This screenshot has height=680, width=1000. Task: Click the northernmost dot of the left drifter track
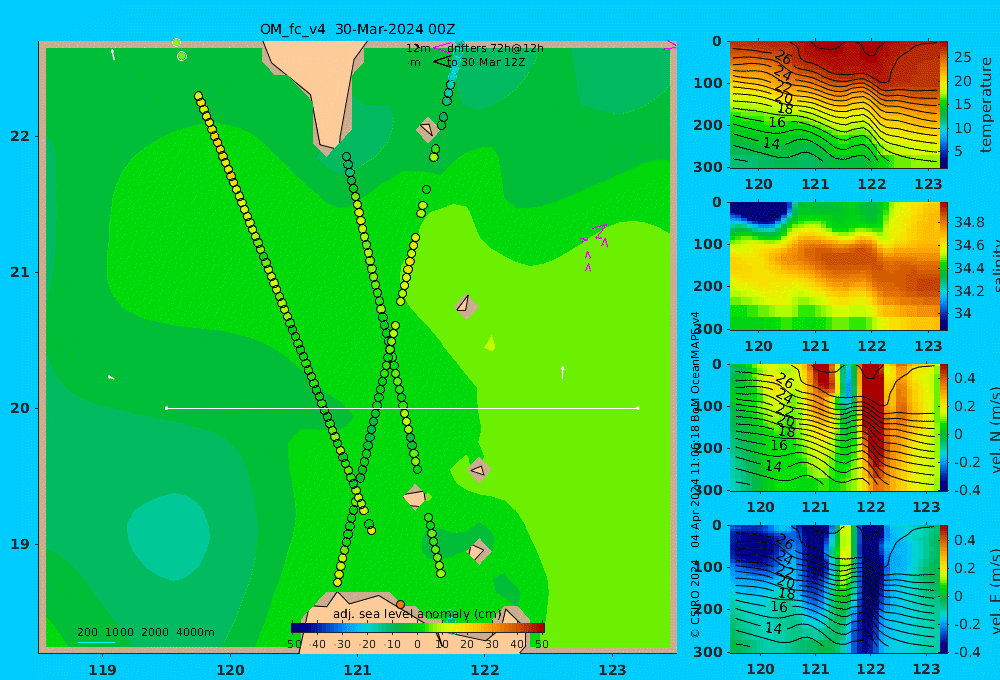[x=198, y=96]
